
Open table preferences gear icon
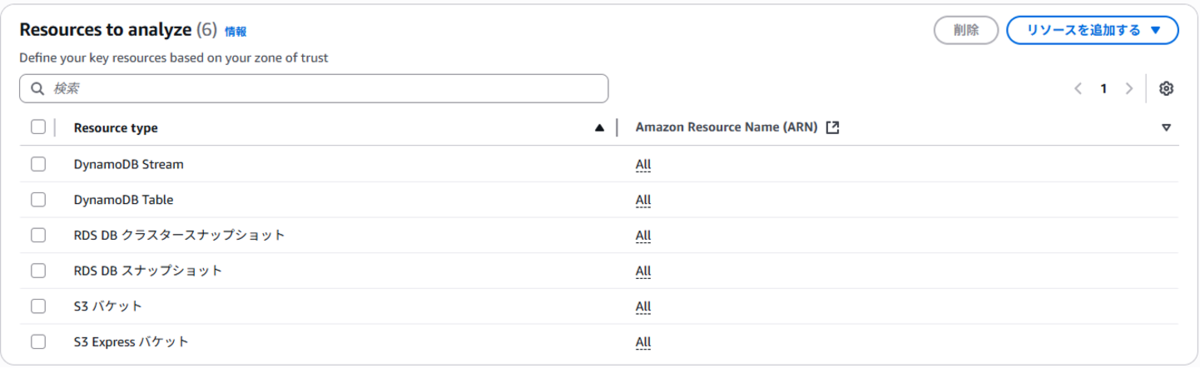(x=1166, y=89)
